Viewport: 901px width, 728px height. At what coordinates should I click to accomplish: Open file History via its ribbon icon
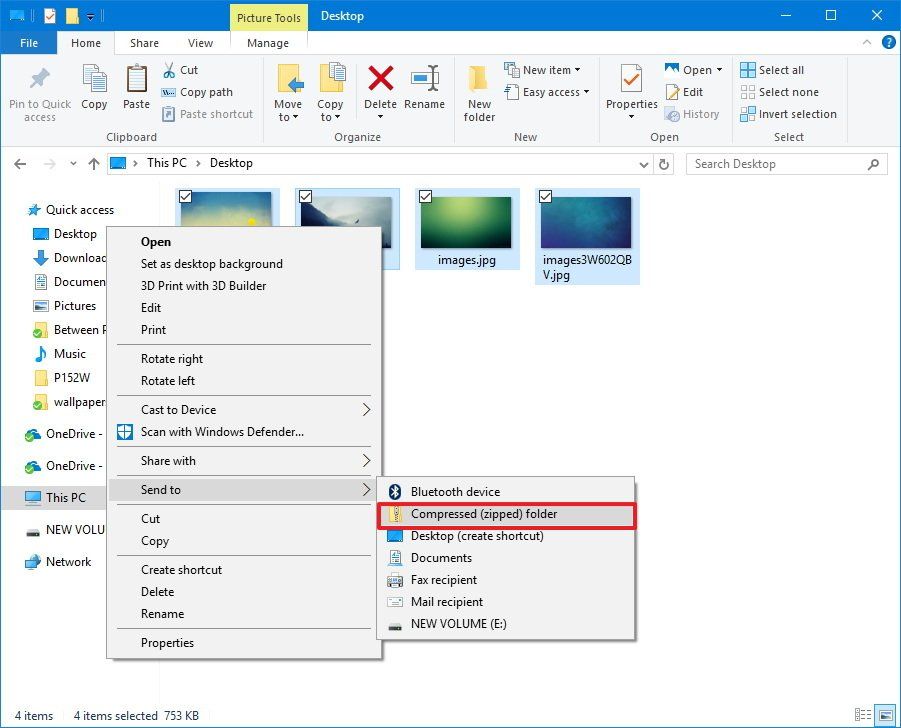pos(694,114)
